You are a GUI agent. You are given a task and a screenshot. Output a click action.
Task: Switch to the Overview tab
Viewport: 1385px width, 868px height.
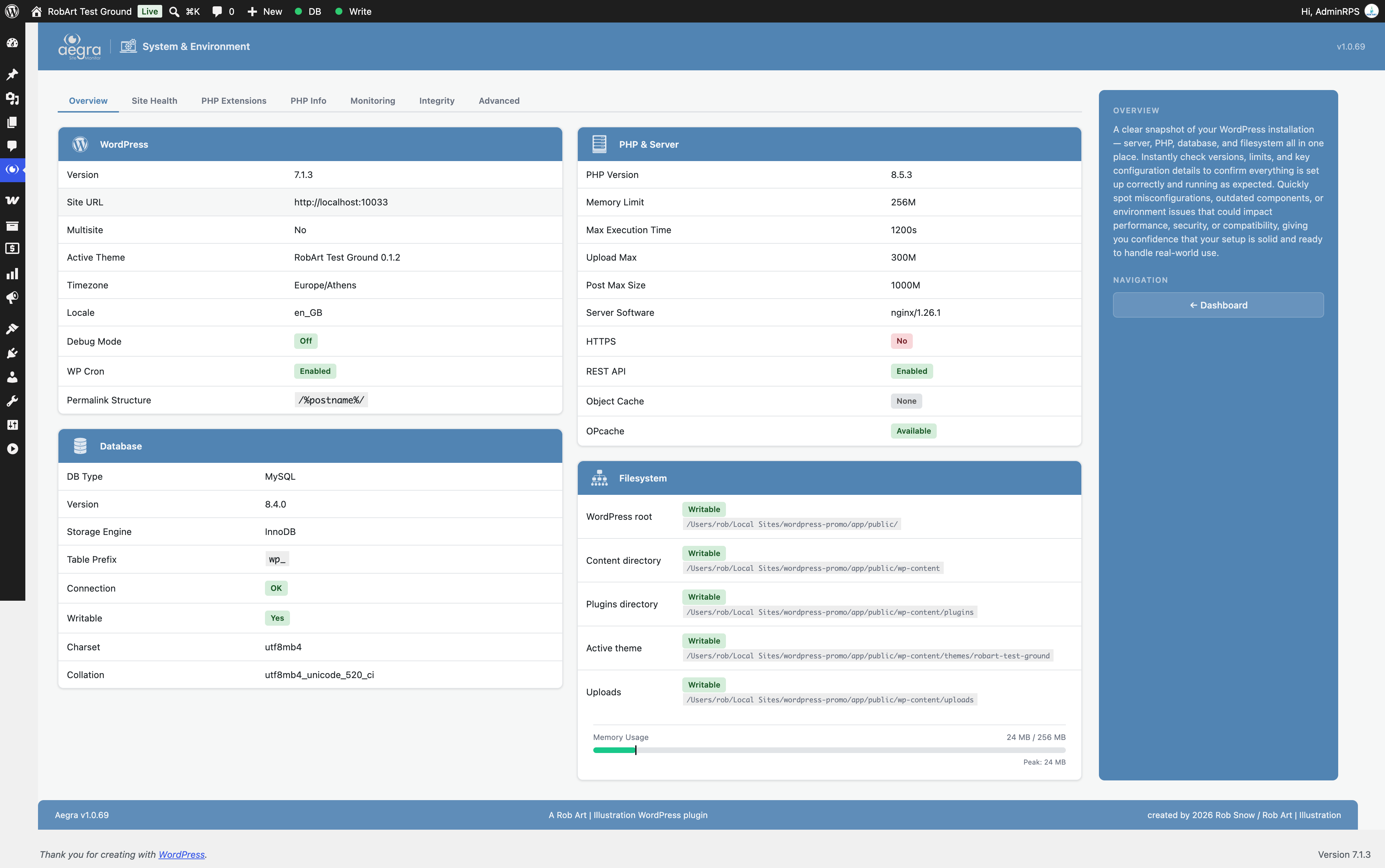[88, 101]
